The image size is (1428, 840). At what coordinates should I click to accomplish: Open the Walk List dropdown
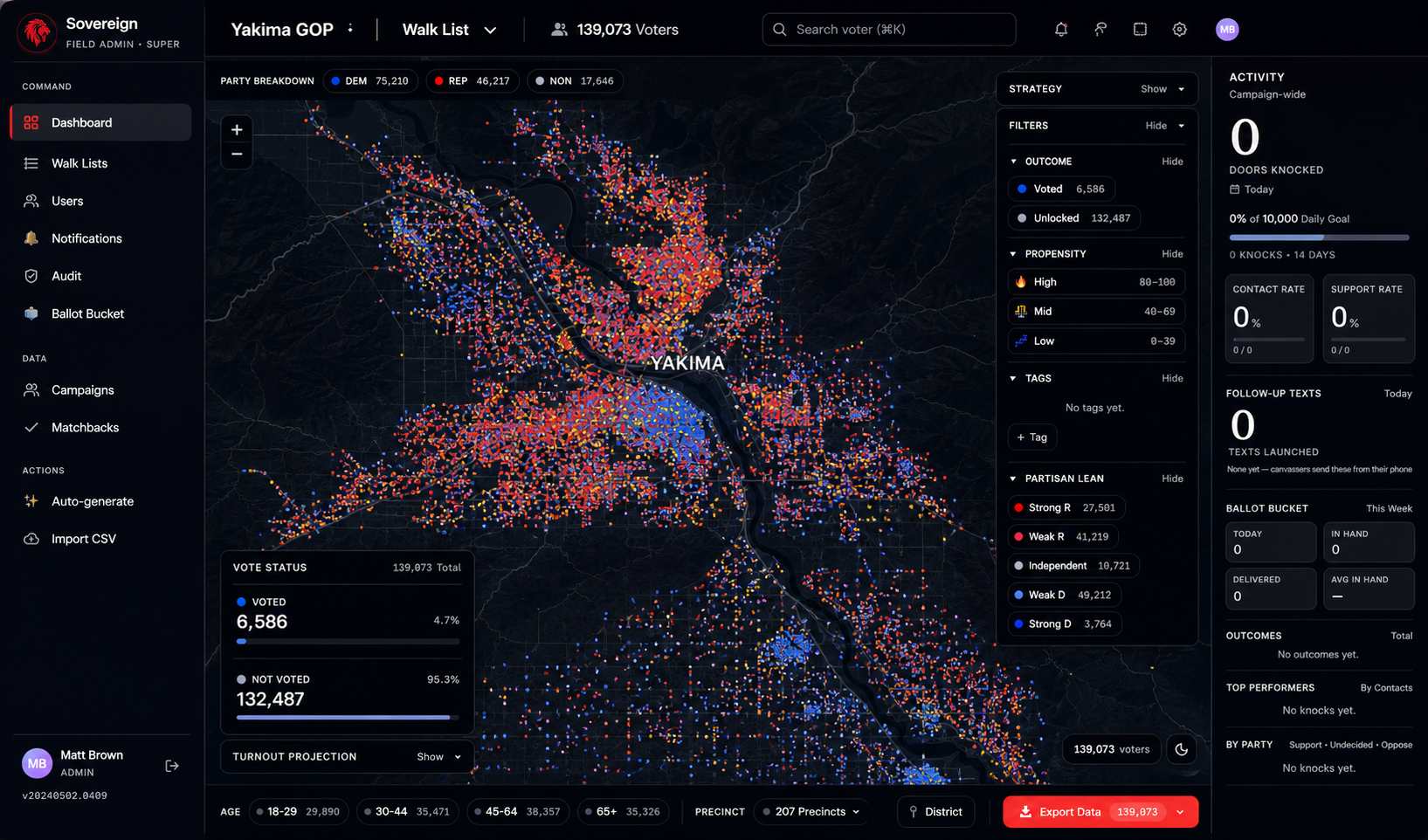click(x=449, y=30)
